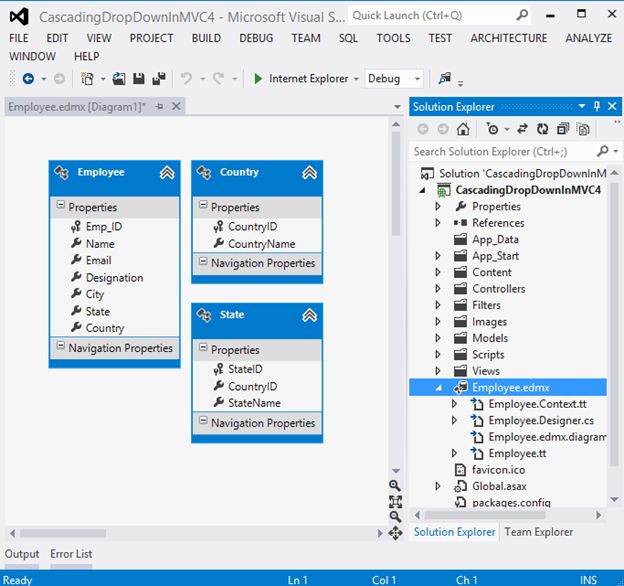
Task: Toggle Solution Explorer auto-hide pin
Action: (597, 106)
